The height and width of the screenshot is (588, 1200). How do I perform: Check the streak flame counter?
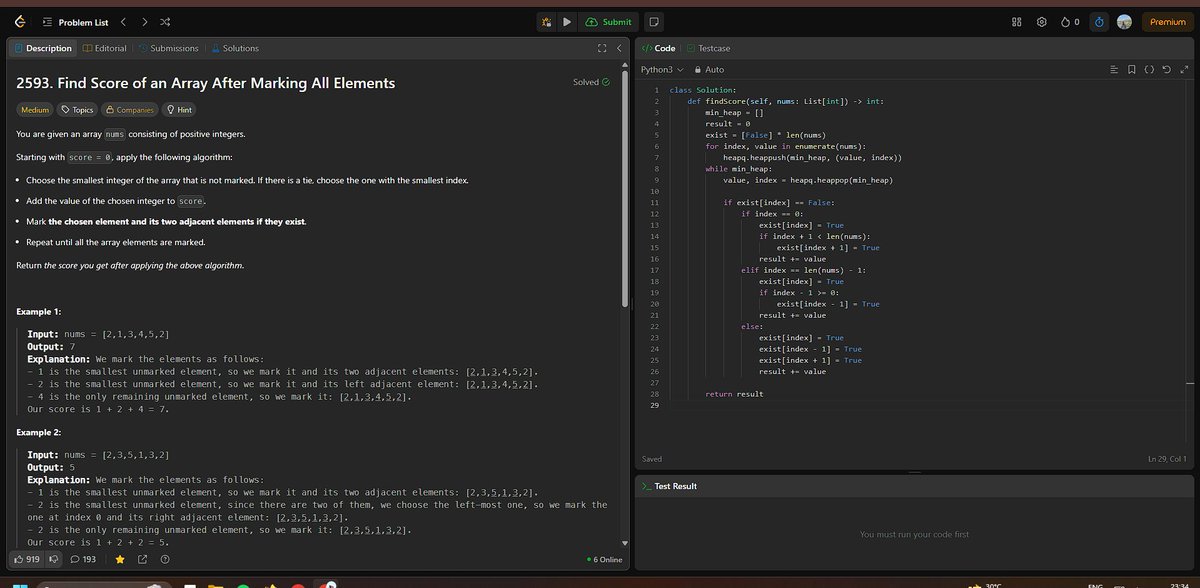(x=1069, y=22)
